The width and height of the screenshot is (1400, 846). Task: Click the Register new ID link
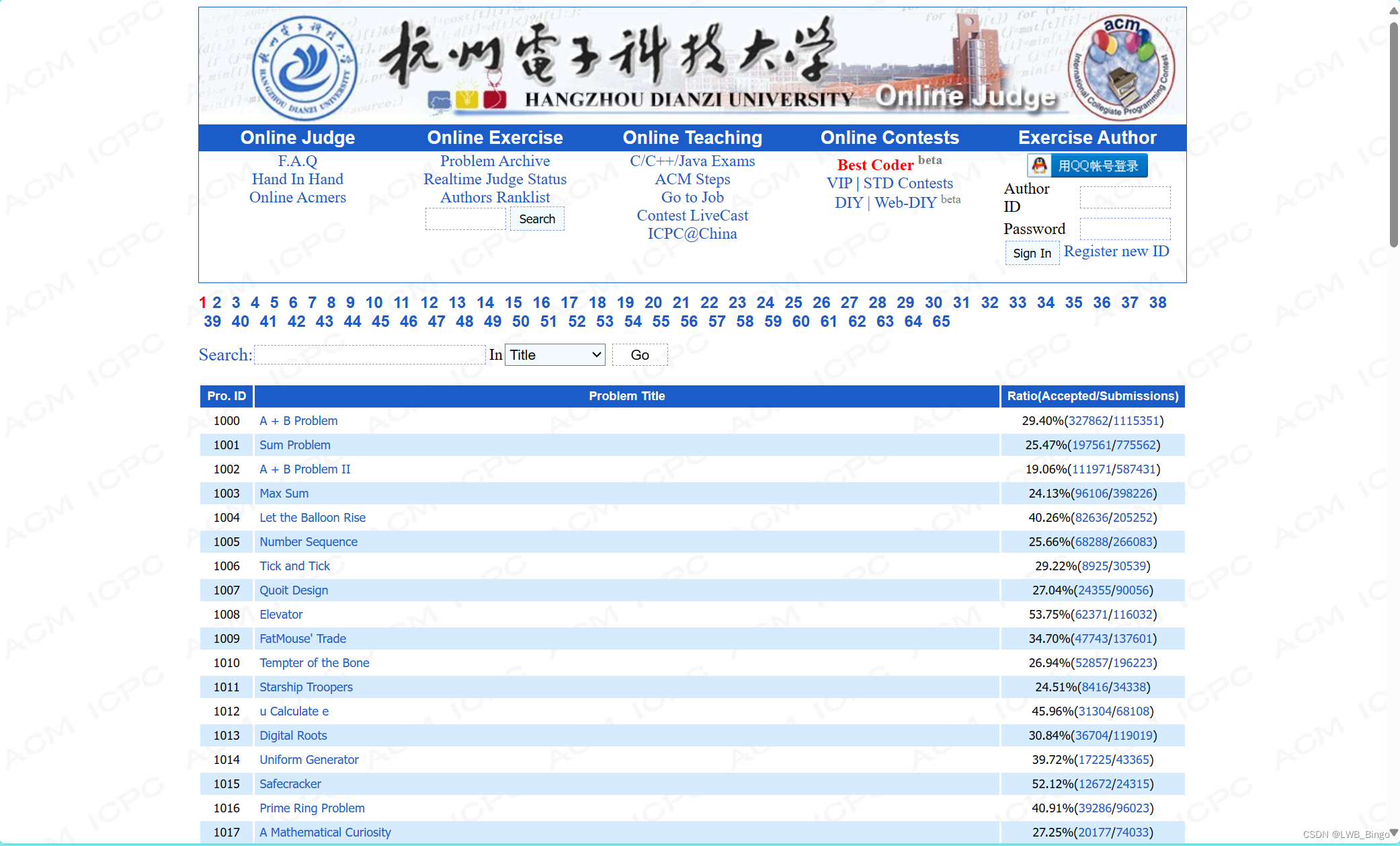pyautogui.click(x=1116, y=252)
